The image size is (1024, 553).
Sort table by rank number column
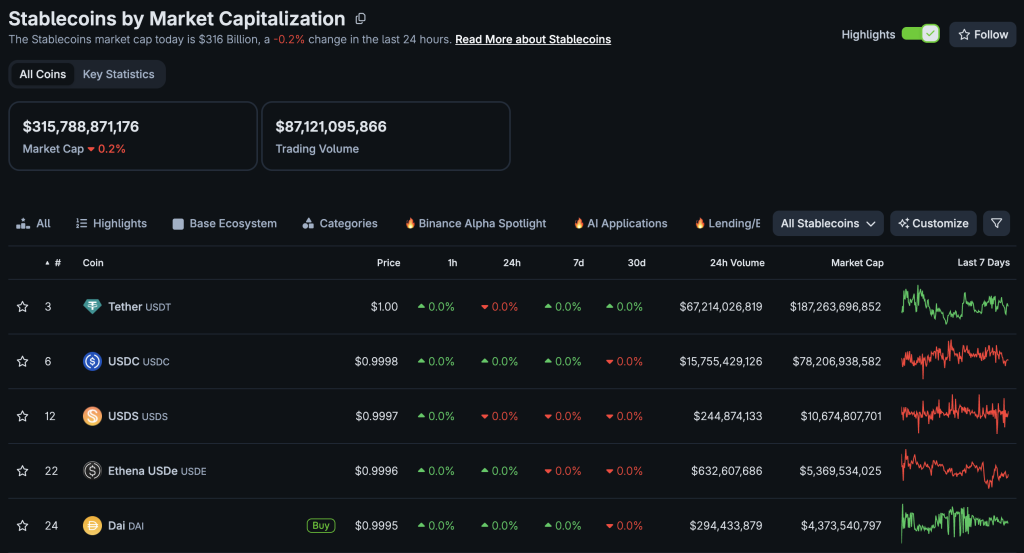[x=54, y=263]
